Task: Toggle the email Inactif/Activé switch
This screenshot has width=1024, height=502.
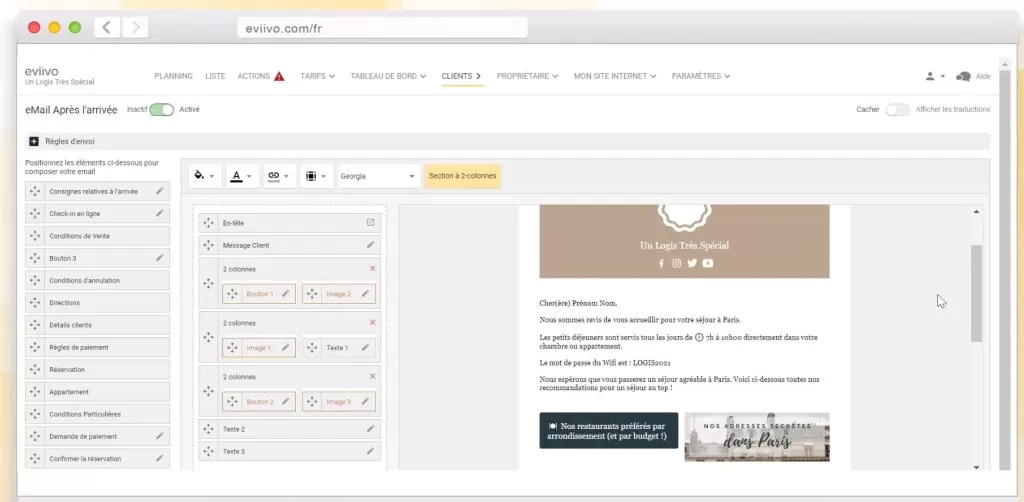Action: tap(161, 110)
